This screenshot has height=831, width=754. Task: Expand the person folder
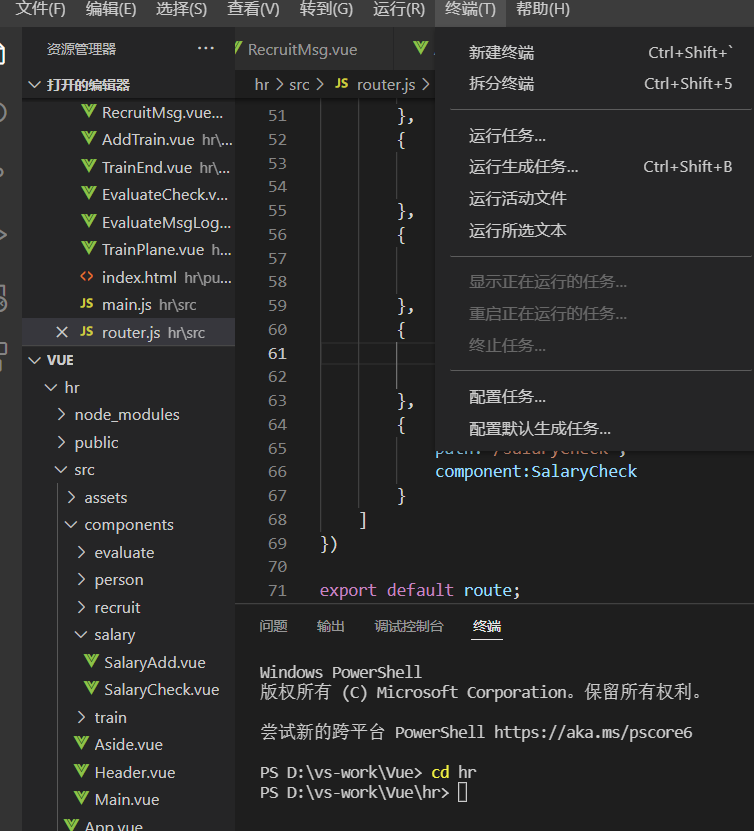pos(81,579)
